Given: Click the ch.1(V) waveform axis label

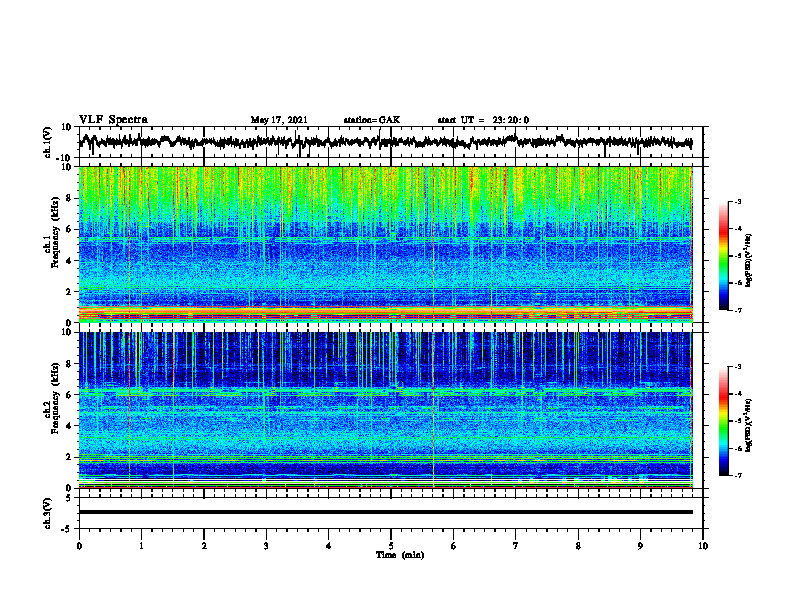Looking at the screenshot, I should [48, 142].
